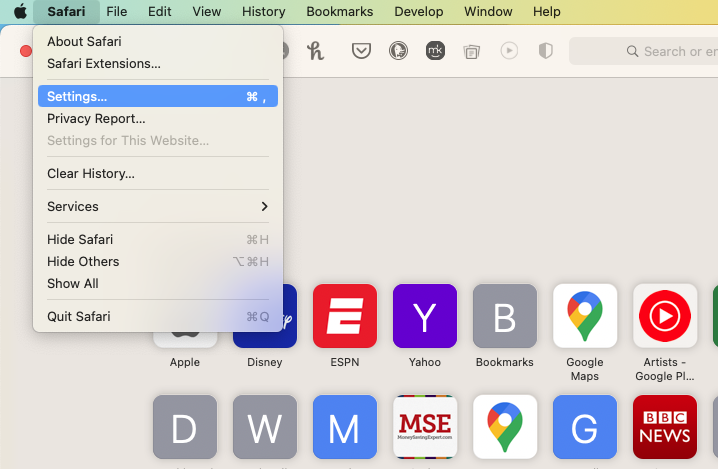Click the red close window button

click(x=26, y=51)
